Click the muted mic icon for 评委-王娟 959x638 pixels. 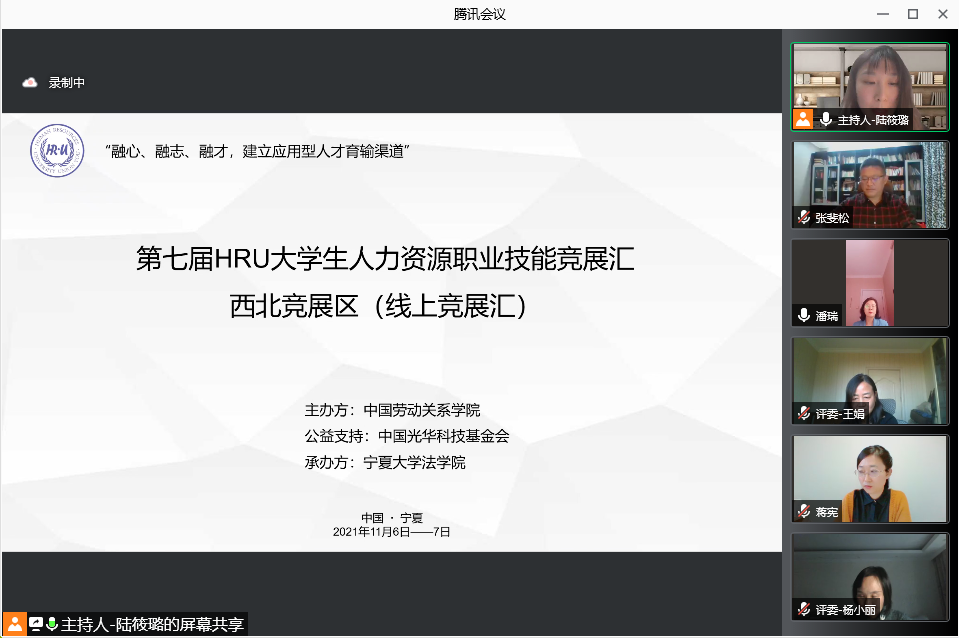pos(803,413)
